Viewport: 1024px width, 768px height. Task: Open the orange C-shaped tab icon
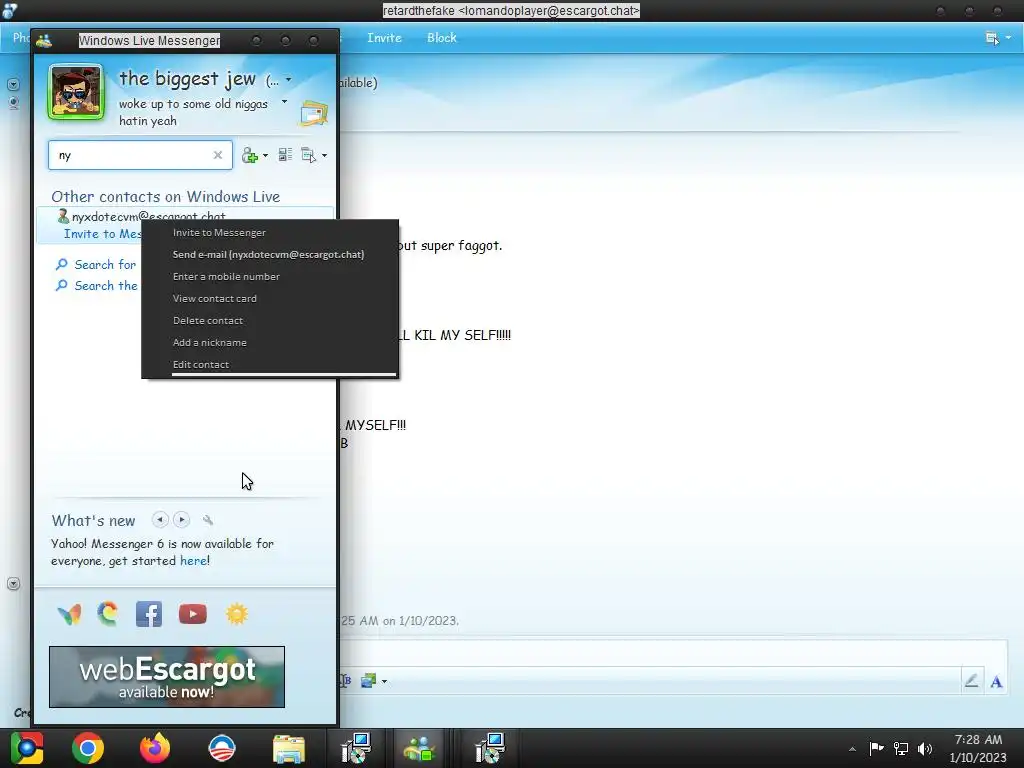(108, 614)
